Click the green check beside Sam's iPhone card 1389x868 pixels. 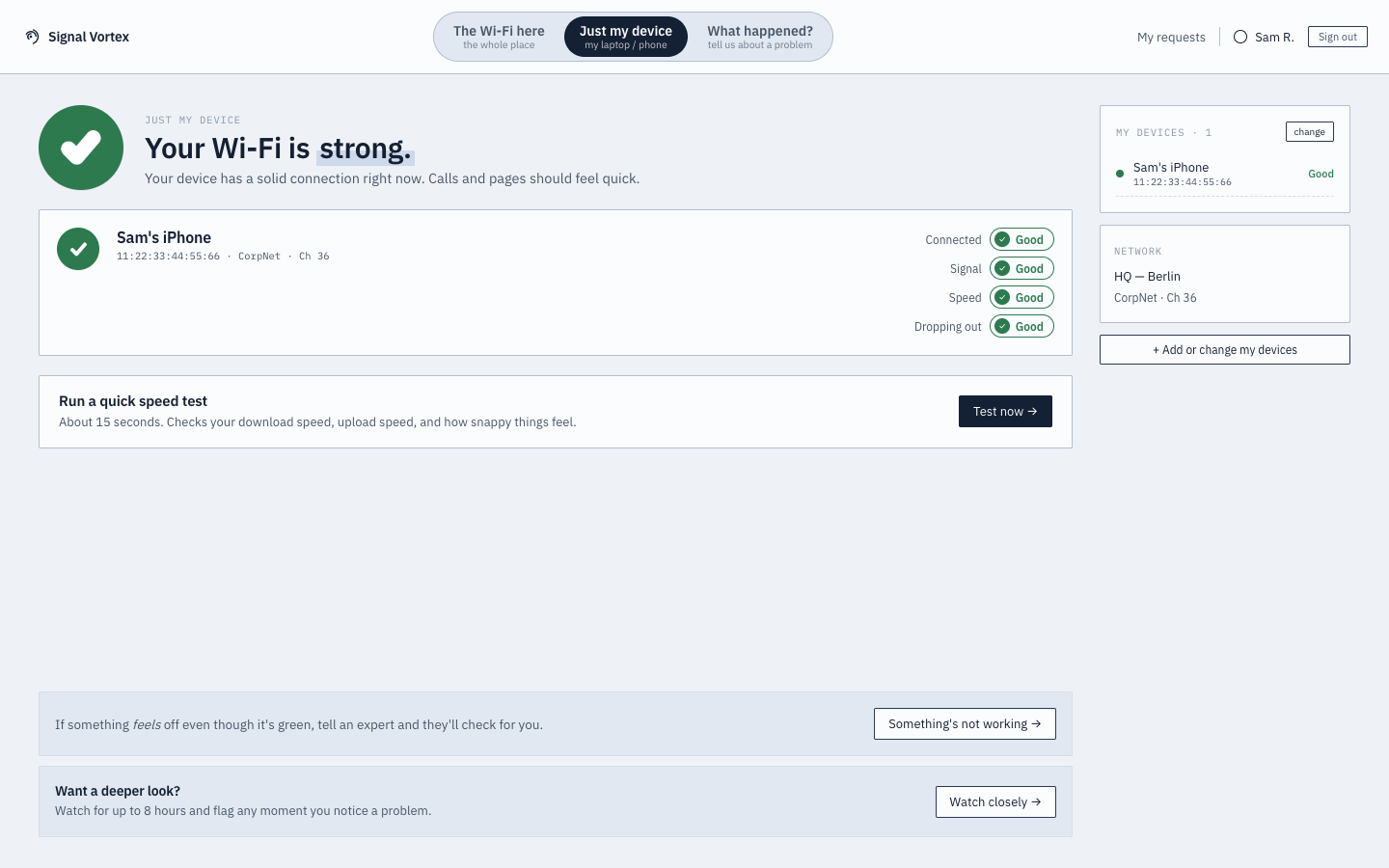78,249
